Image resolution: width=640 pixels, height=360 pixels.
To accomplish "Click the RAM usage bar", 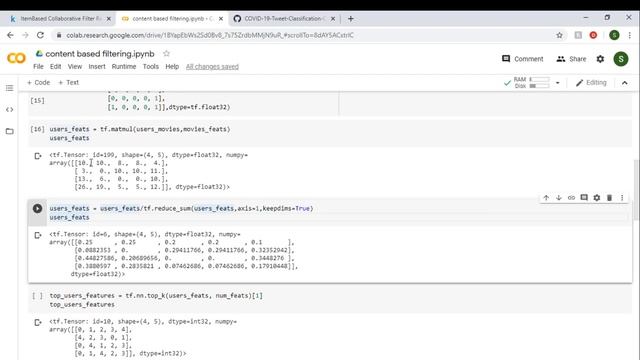I will coord(539,79).
